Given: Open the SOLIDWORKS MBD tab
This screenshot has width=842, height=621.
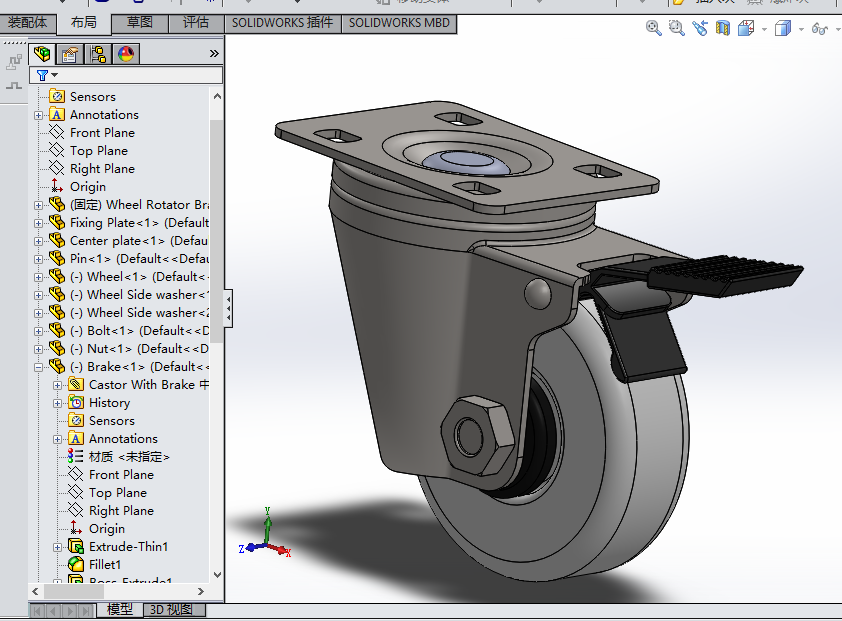Looking at the screenshot, I should tap(400, 22).
